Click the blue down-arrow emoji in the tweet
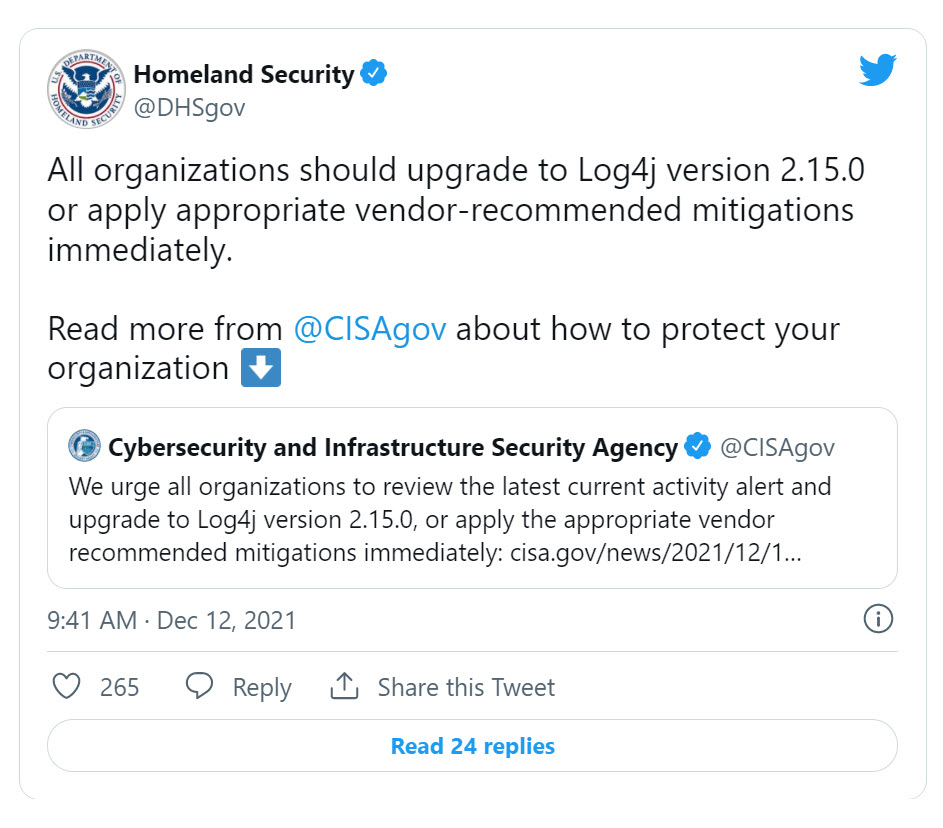The image size is (943, 828). point(260,367)
